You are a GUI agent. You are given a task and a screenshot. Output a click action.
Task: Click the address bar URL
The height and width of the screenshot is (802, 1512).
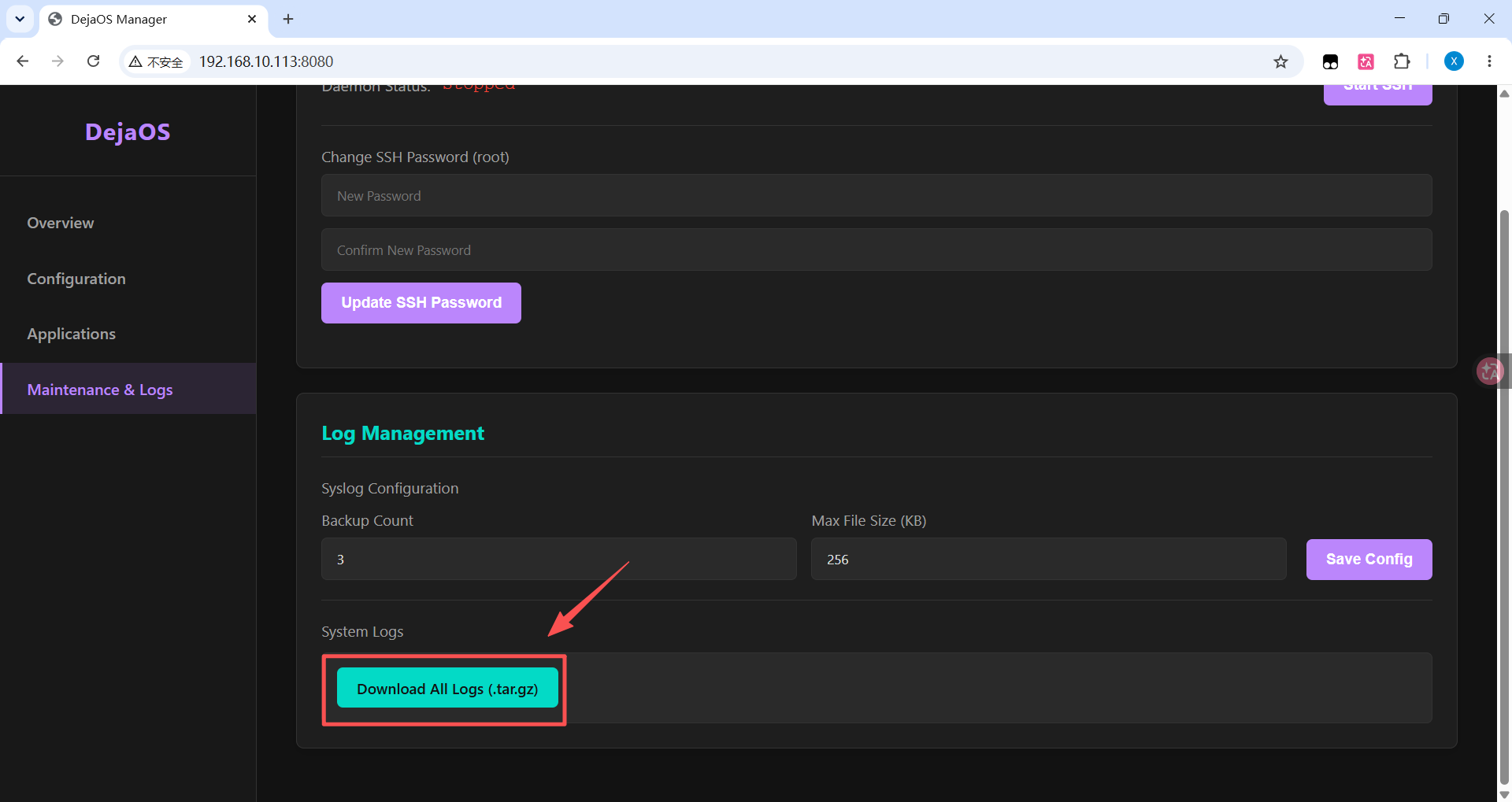tap(266, 61)
